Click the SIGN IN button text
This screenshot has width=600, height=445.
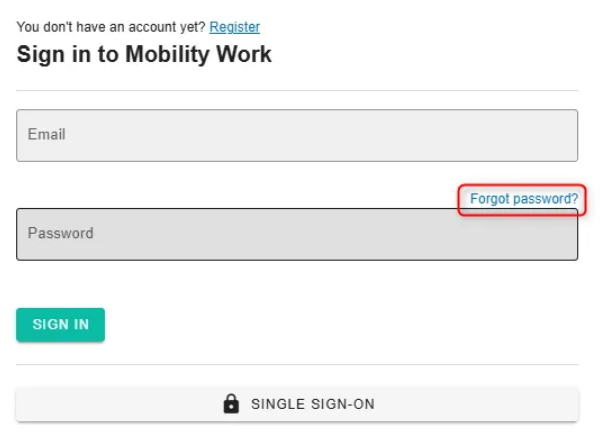60,325
